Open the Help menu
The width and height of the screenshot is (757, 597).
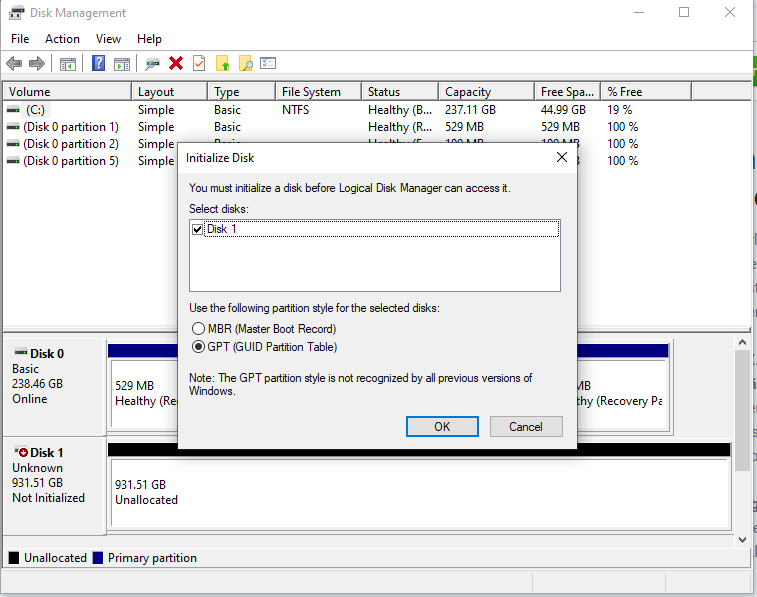pos(149,39)
